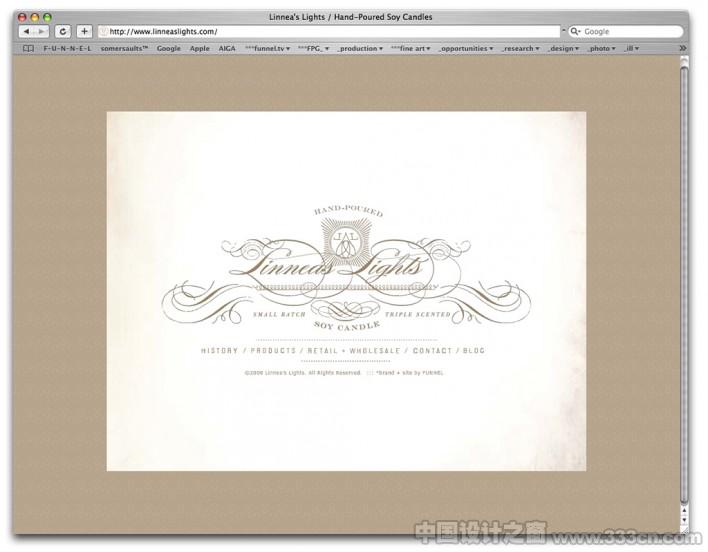Image resolution: width=708 pixels, height=552 pixels.
Task: Click the plus add bookmark button
Action: click(x=84, y=32)
